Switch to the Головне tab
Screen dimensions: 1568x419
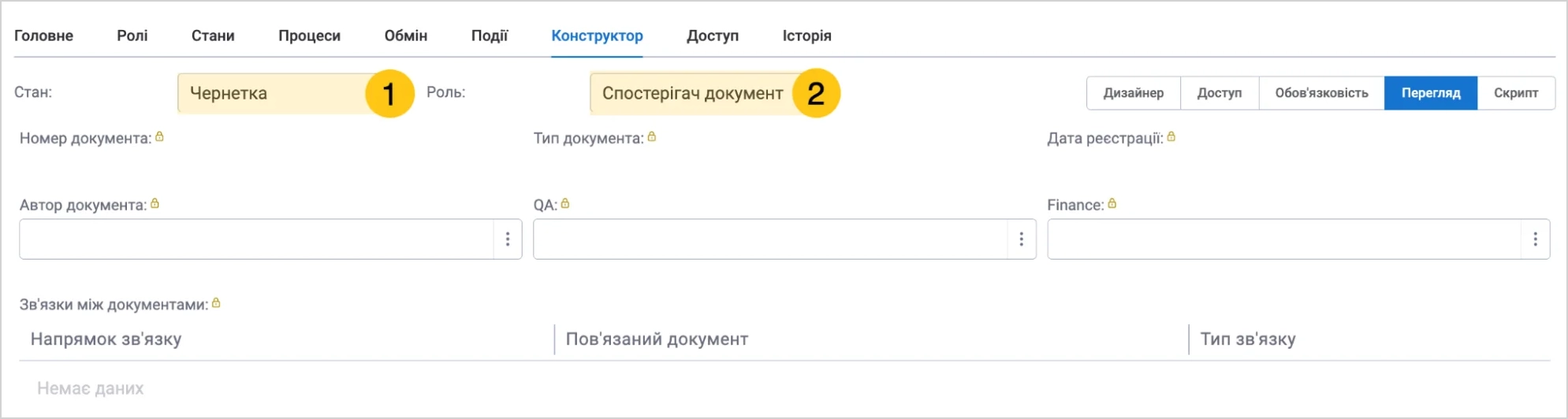tap(43, 36)
